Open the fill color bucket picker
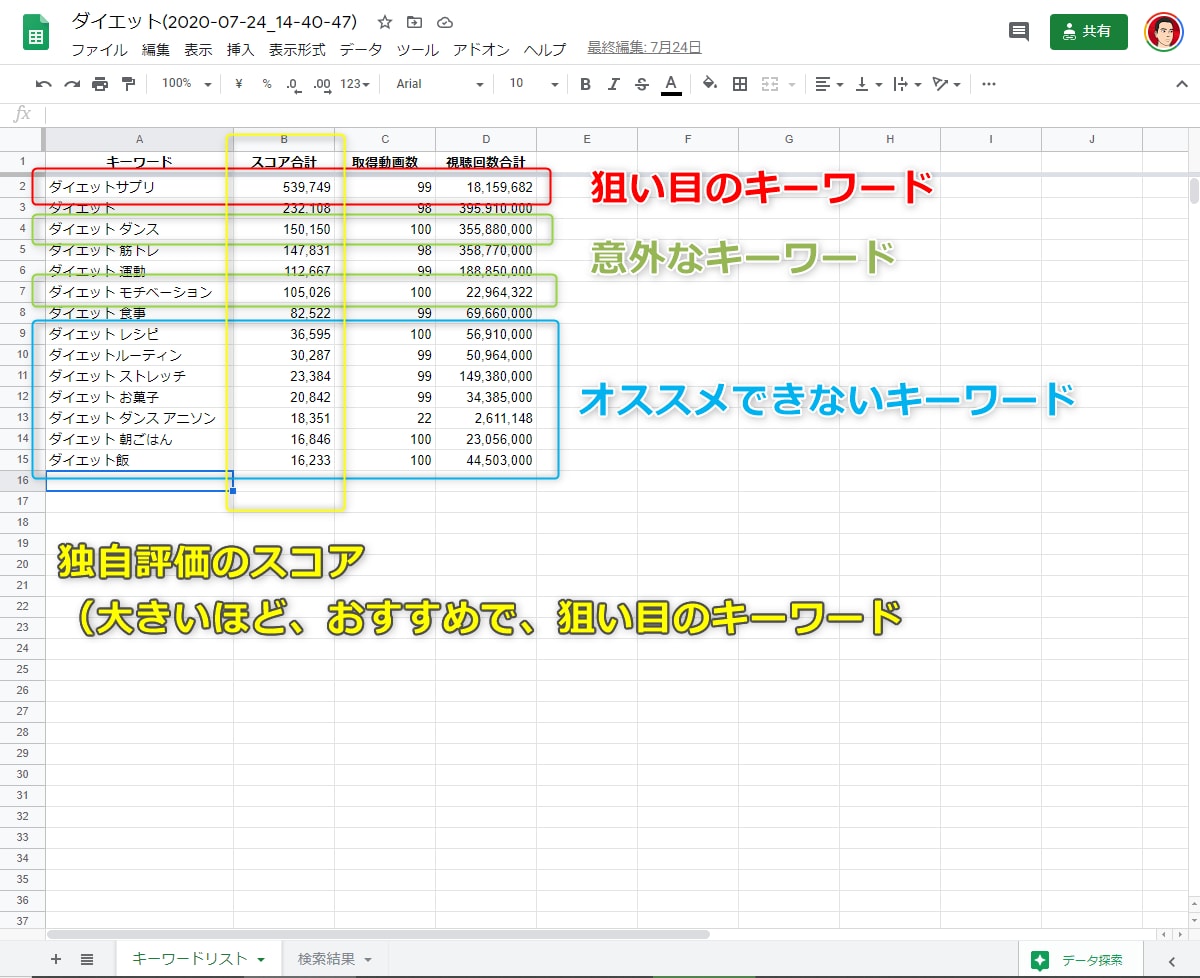The width and height of the screenshot is (1200, 978). pos(710,84)
